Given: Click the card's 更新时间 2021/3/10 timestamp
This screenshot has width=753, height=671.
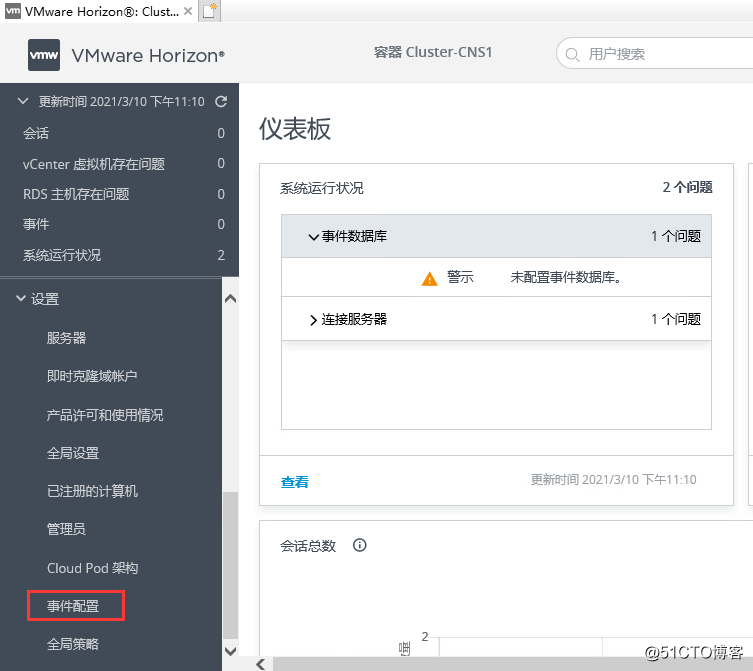Looking at the screenshot, I should pos(613,480).
